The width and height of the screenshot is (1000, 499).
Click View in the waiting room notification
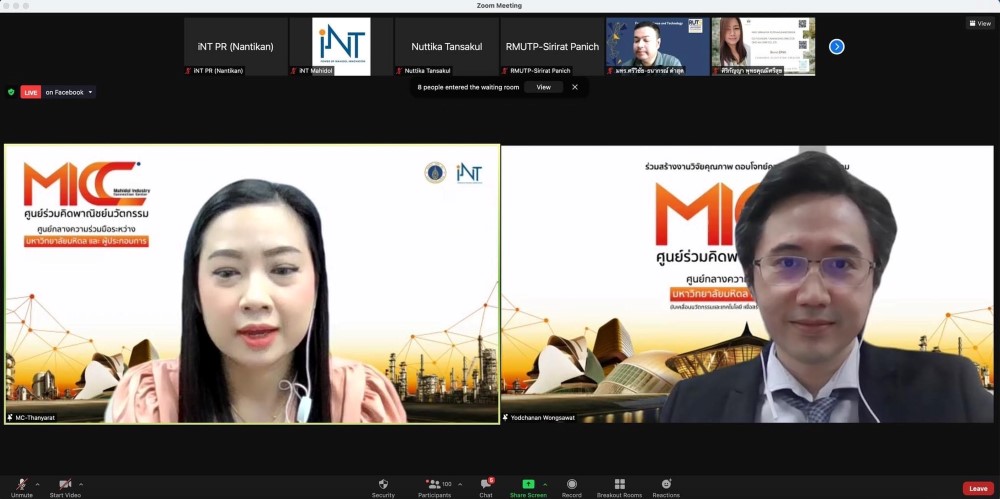[543, 87]
